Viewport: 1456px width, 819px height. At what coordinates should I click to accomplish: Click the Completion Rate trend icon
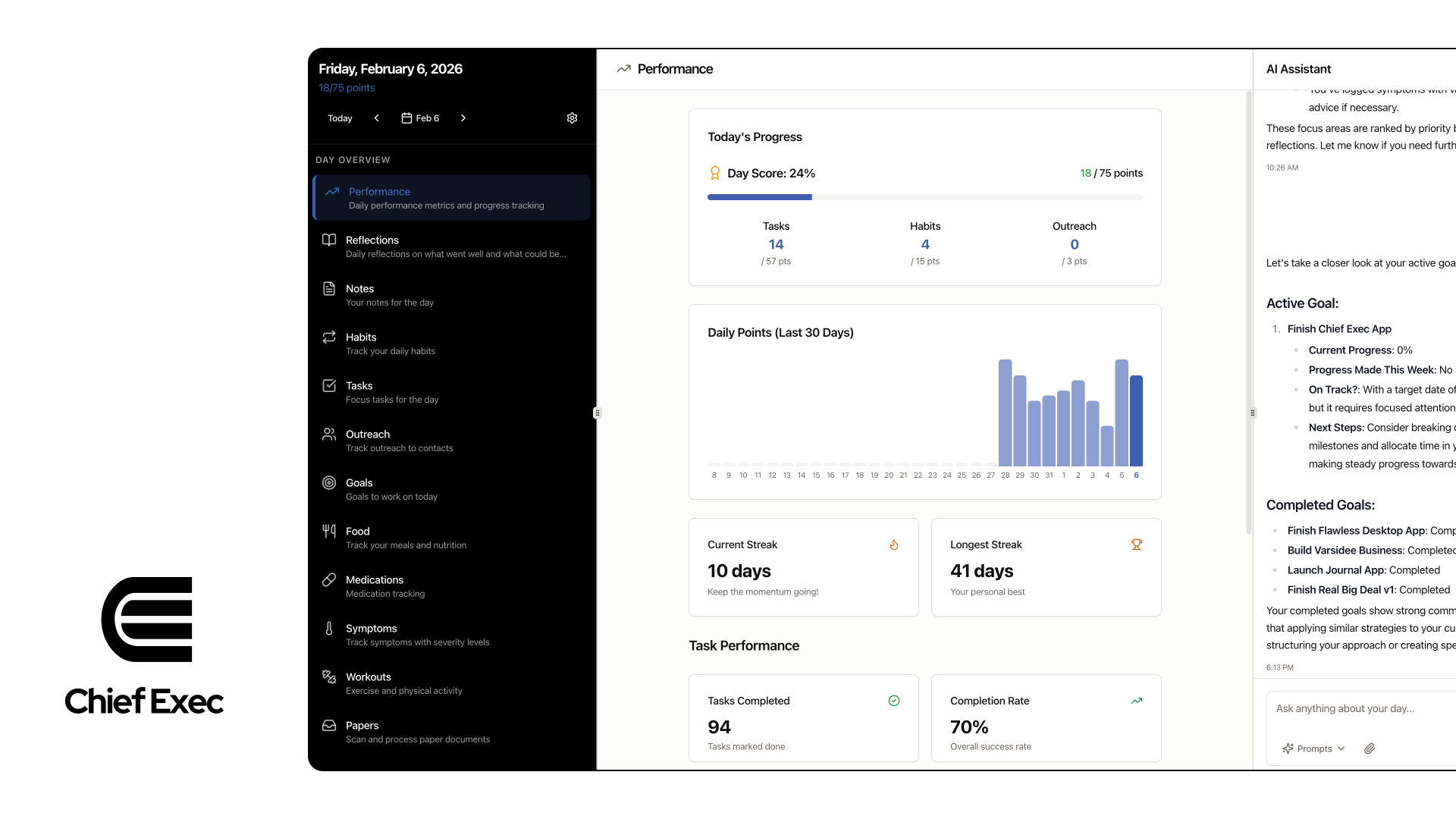tap(1136, 701)
